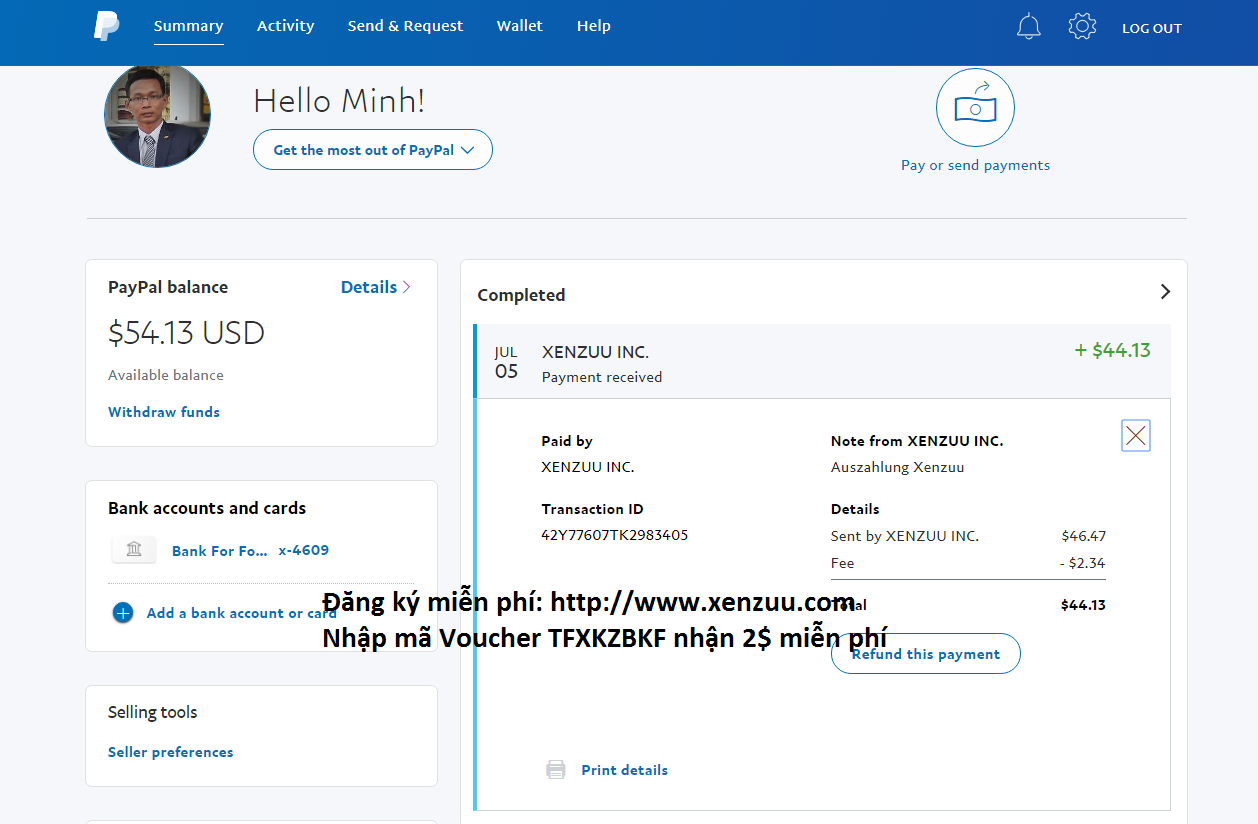
Task: Open account settings gear icon
Action: (x=1082, y=27)
